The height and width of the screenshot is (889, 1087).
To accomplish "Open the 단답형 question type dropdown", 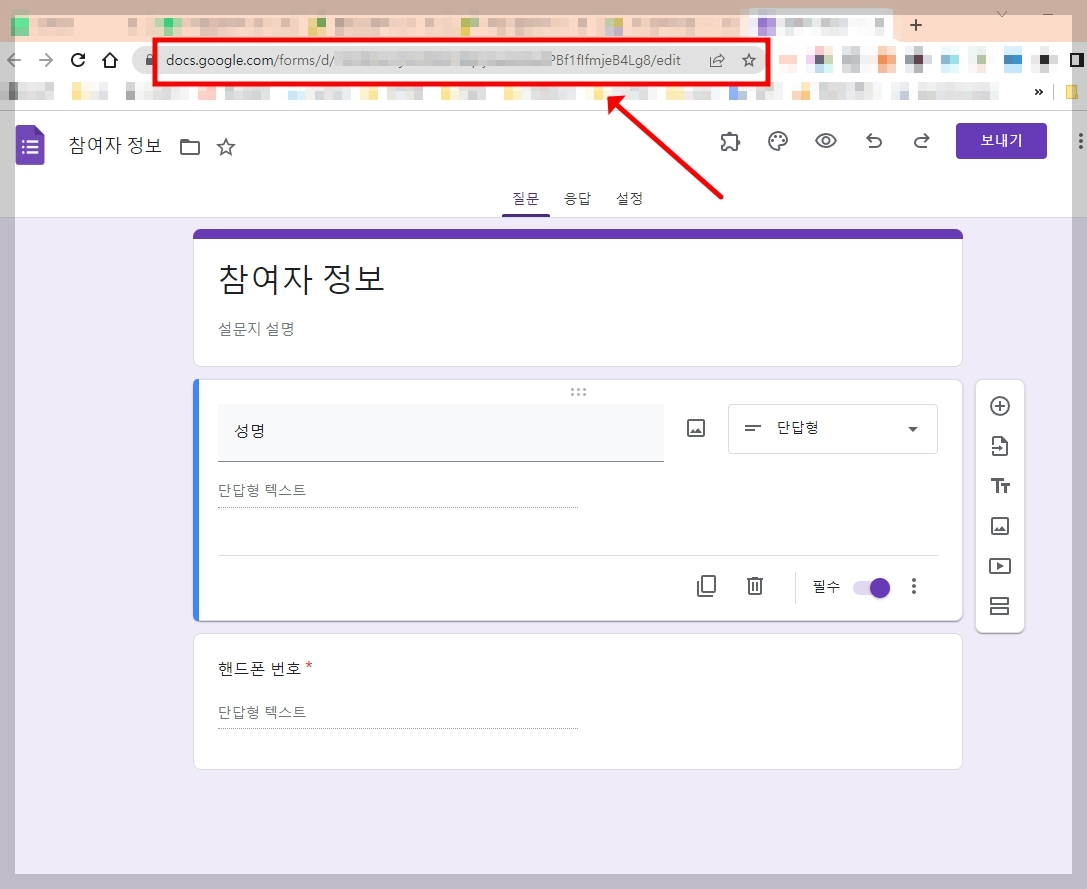I will click(832, 428).
